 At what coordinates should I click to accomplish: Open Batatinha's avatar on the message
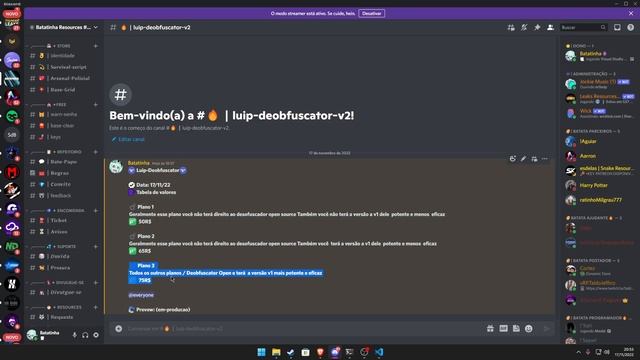(116, 167)
